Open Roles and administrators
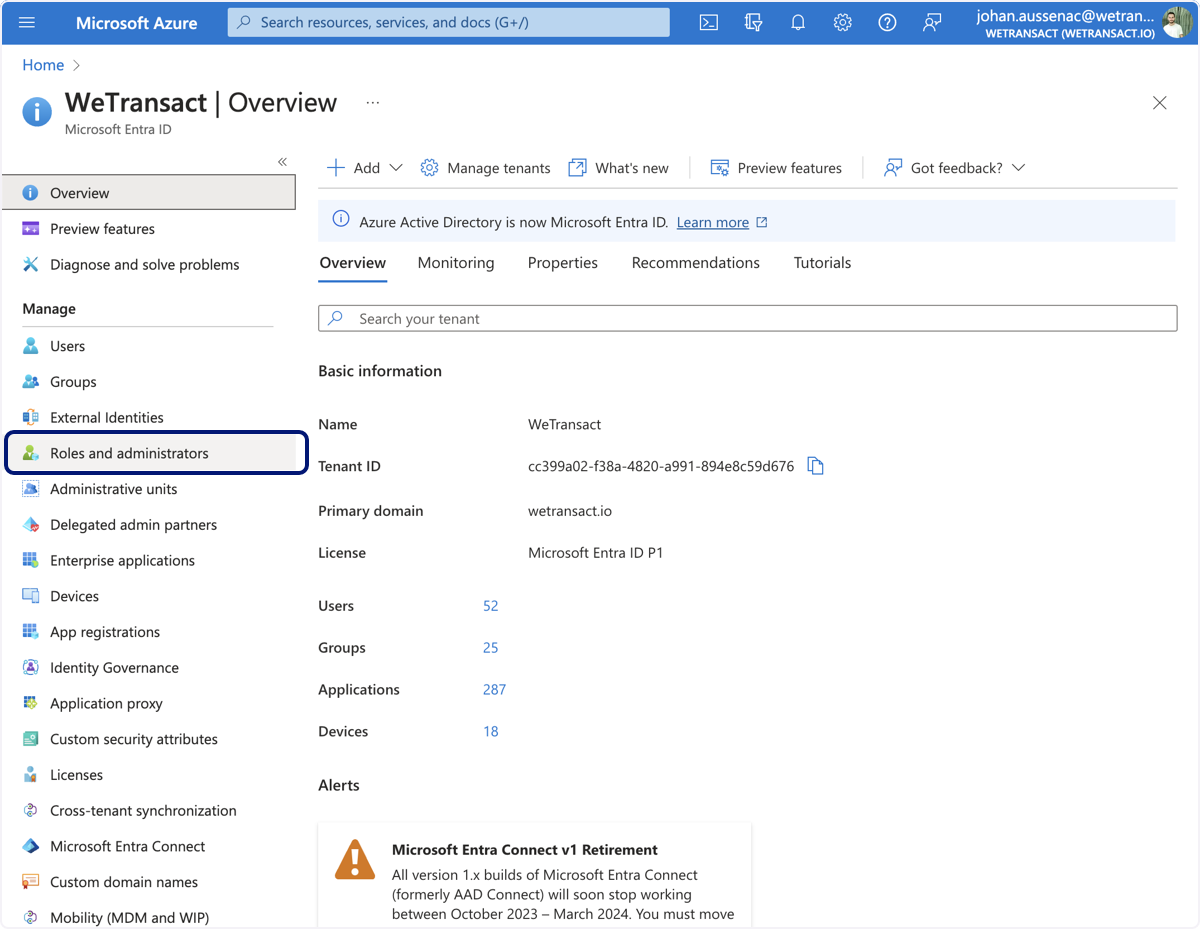 (156, 453)
